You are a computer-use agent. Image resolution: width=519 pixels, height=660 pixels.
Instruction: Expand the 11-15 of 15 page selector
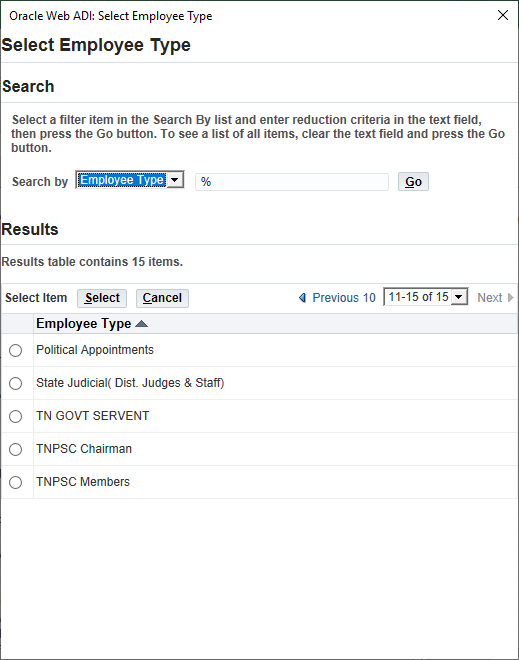click(426, 297)
